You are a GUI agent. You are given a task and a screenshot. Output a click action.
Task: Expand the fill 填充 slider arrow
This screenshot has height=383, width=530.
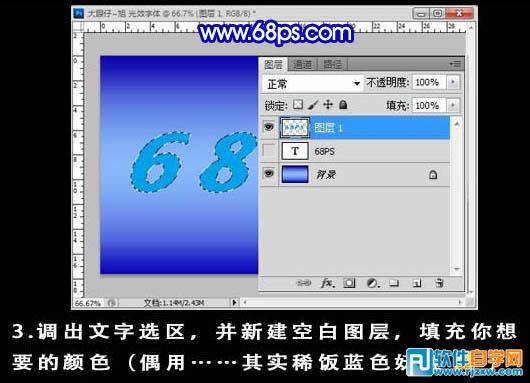453,105
